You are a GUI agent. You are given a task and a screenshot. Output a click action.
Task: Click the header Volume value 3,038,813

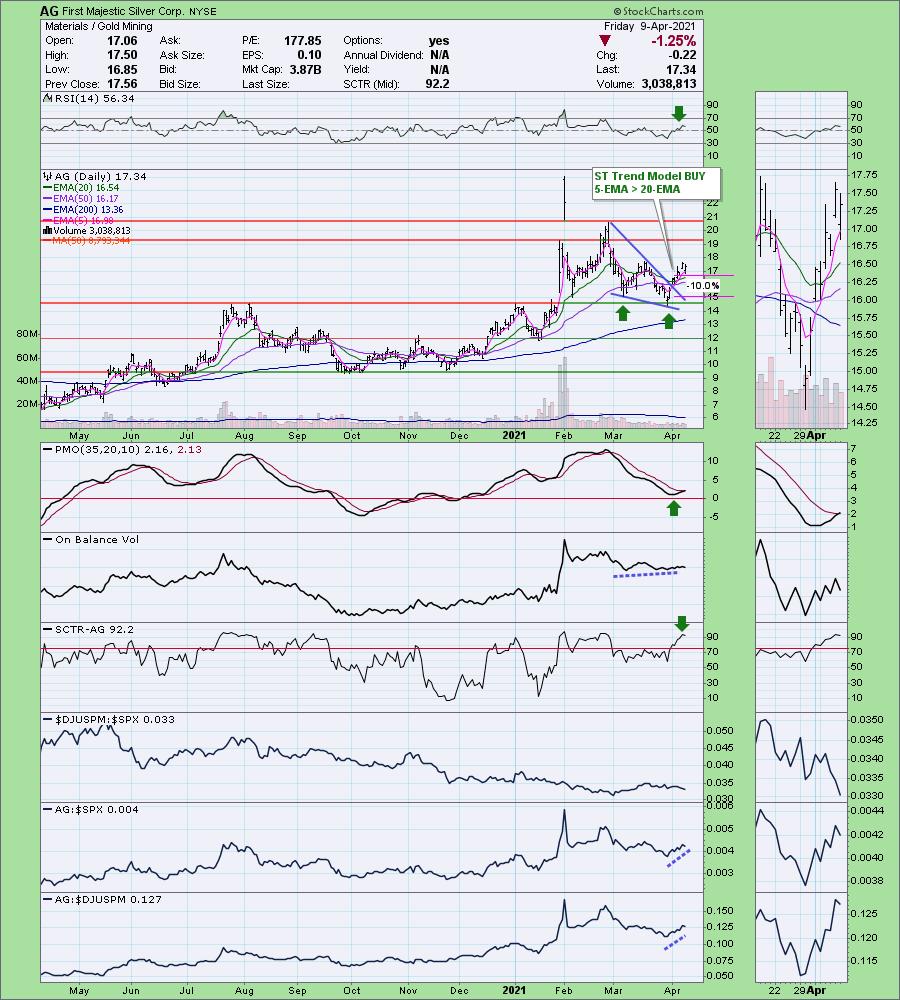click(x=669, y=84)
